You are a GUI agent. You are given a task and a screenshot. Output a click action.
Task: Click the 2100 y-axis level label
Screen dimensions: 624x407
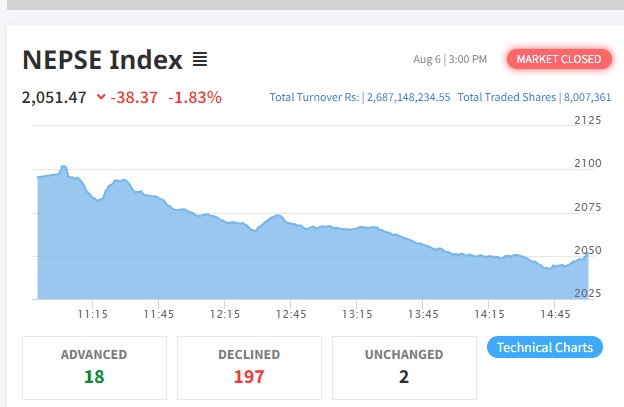pyautogui.click(x=588, y=163)
